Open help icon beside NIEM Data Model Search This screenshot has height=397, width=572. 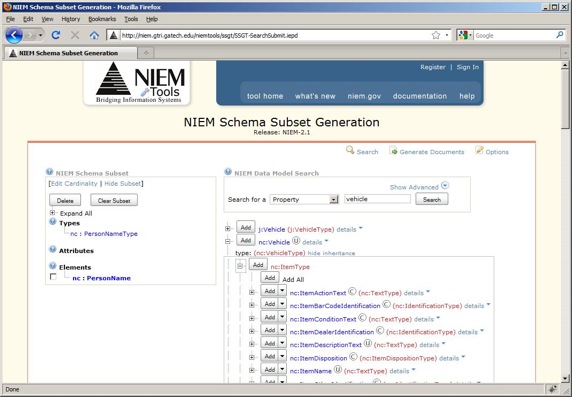(x=228, y=171)
